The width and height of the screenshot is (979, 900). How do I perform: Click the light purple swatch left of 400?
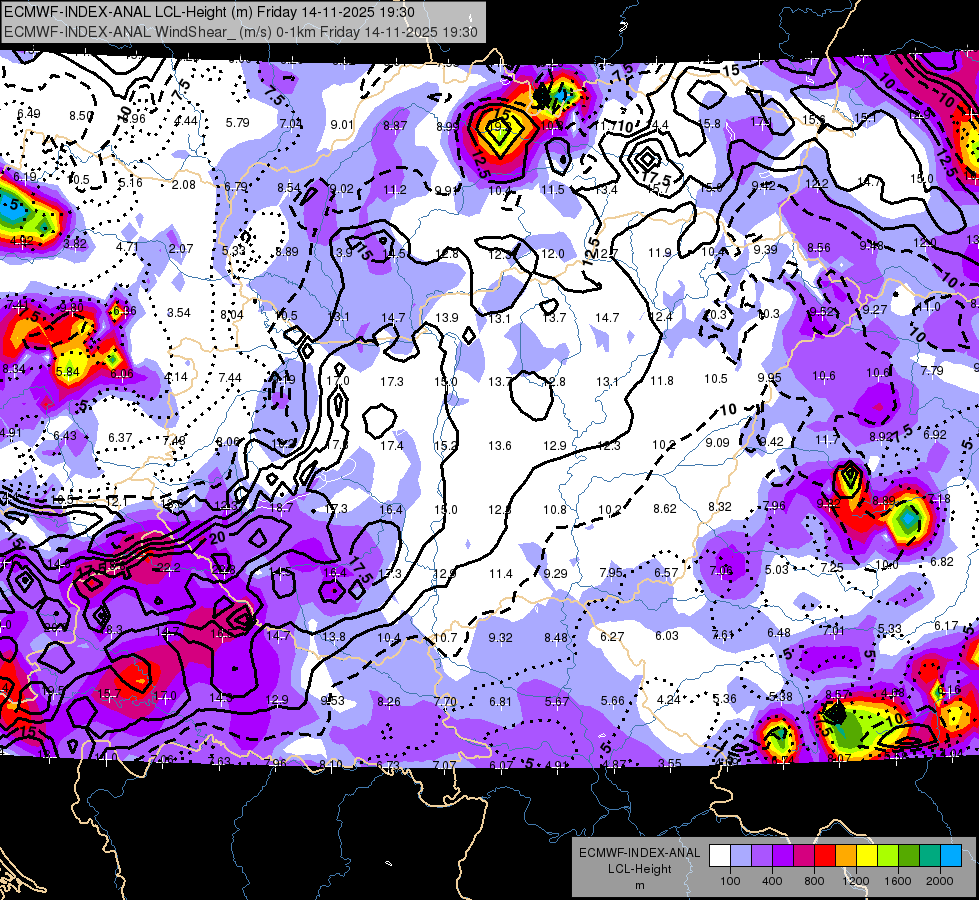pos(762,856)
